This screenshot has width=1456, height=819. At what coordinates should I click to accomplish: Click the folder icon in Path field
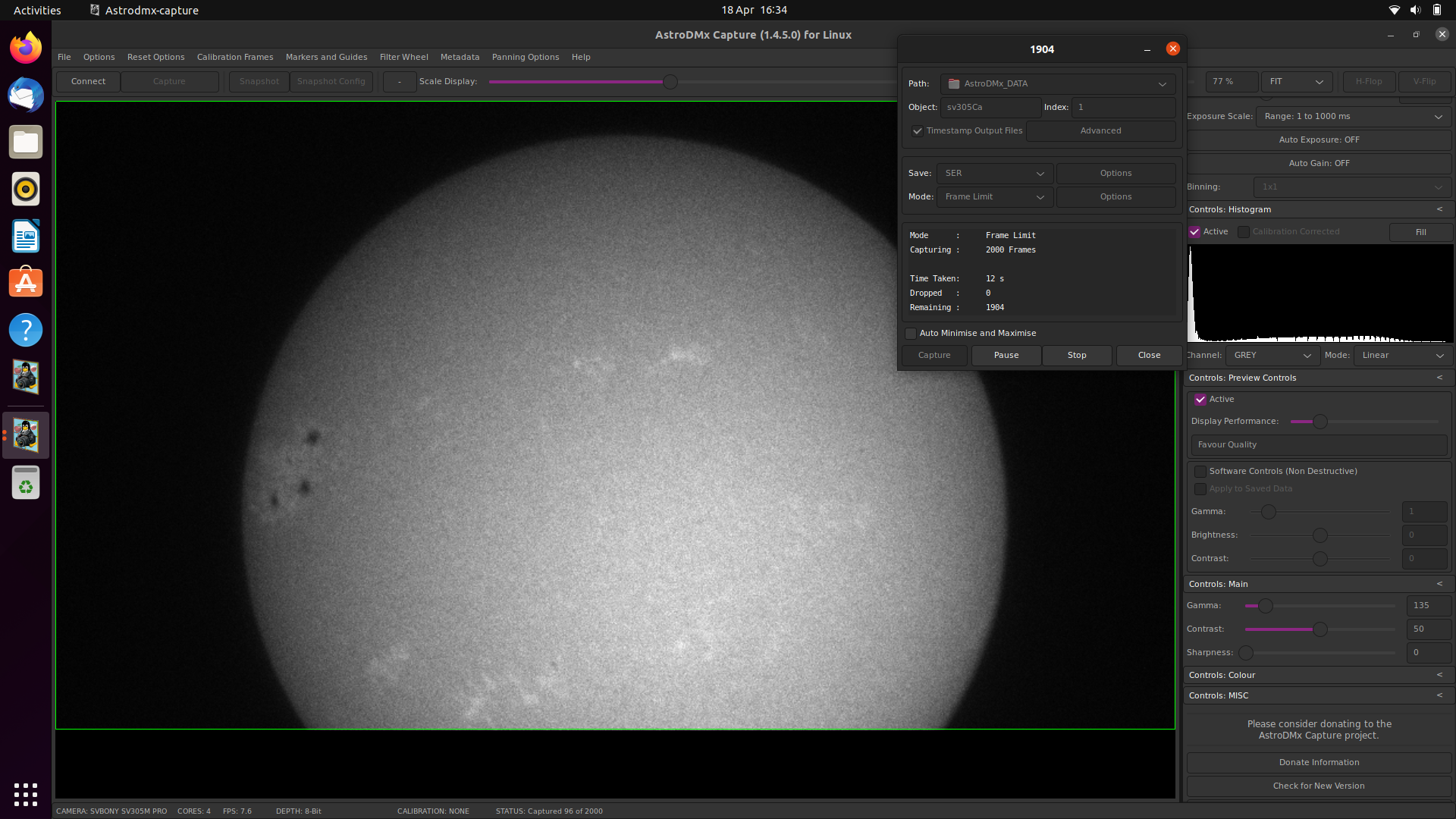[954, 83]
